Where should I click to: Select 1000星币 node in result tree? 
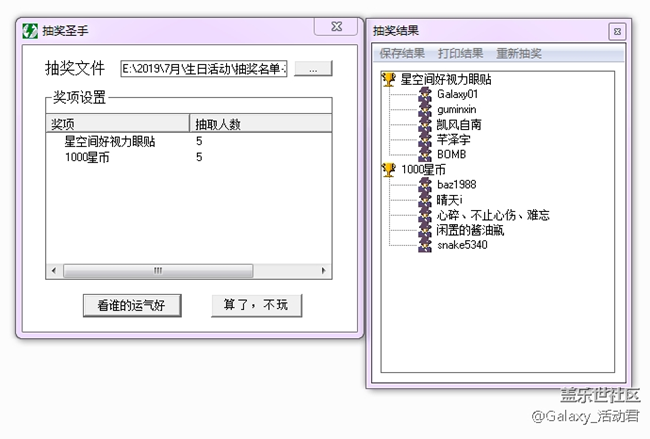tap(423, 169)
